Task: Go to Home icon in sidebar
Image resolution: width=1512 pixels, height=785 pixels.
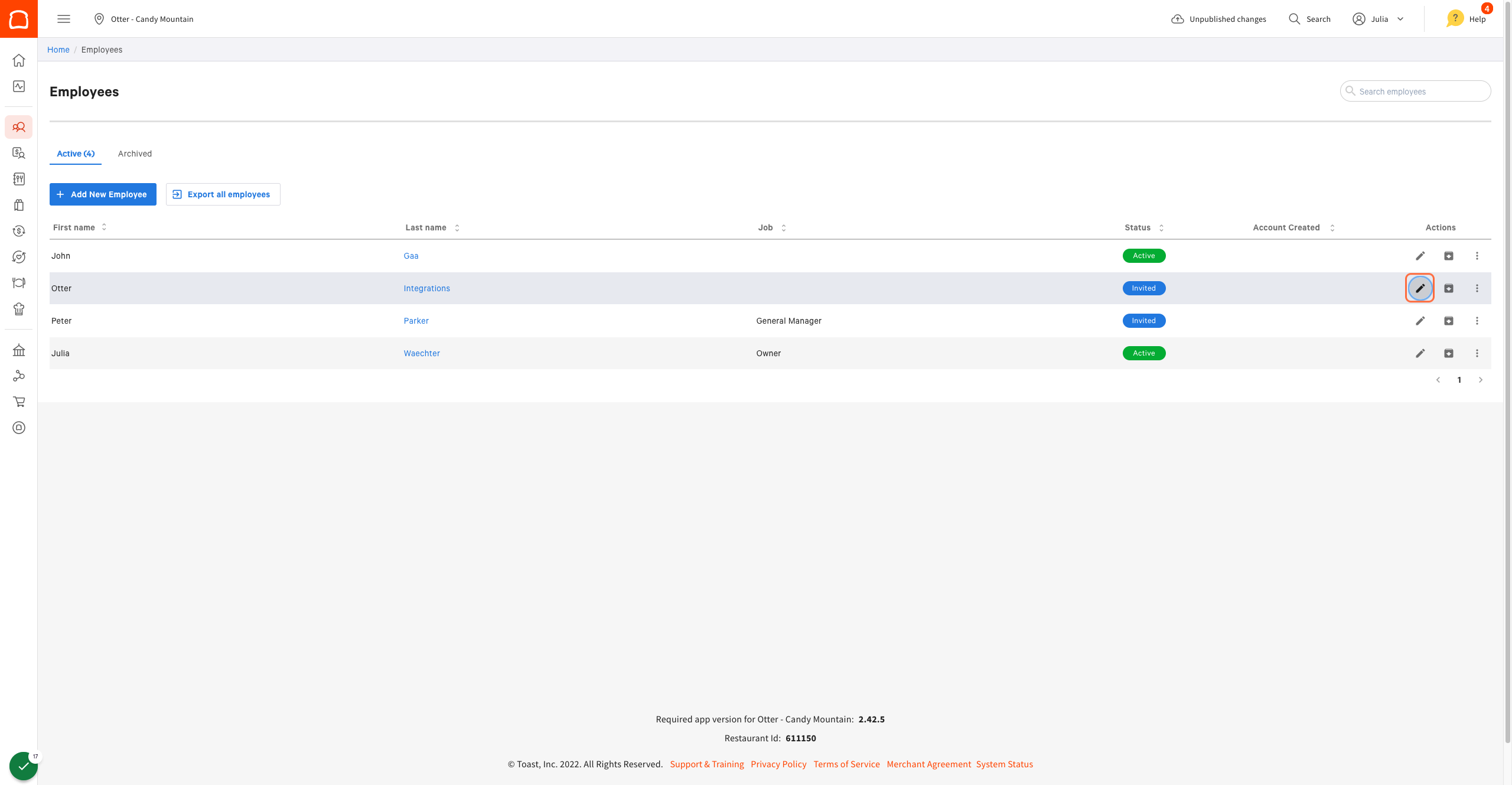Action: [x=19, y=60]
